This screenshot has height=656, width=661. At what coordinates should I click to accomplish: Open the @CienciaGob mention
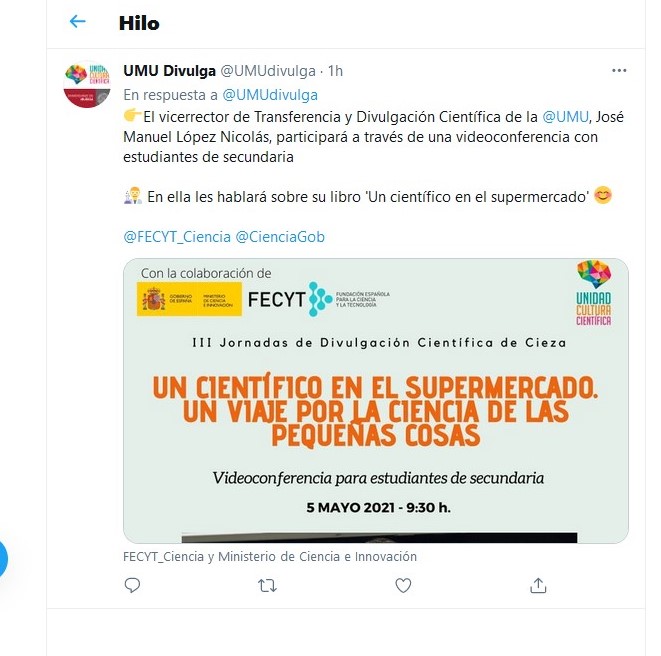(280, 237)
